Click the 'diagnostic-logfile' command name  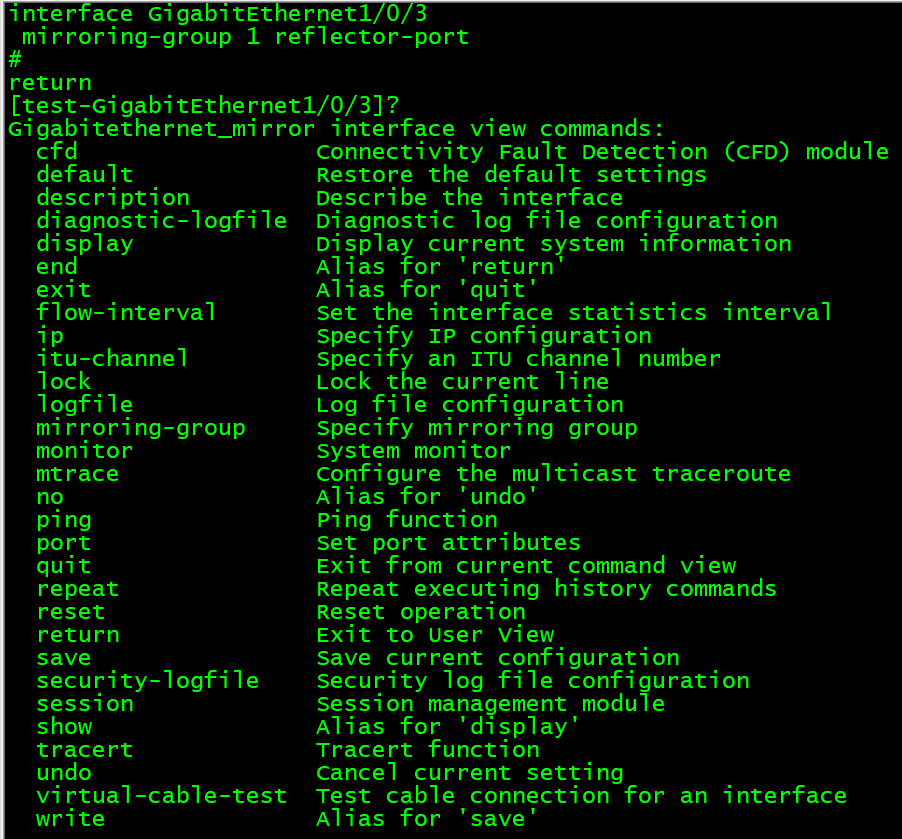click(162, 221)
